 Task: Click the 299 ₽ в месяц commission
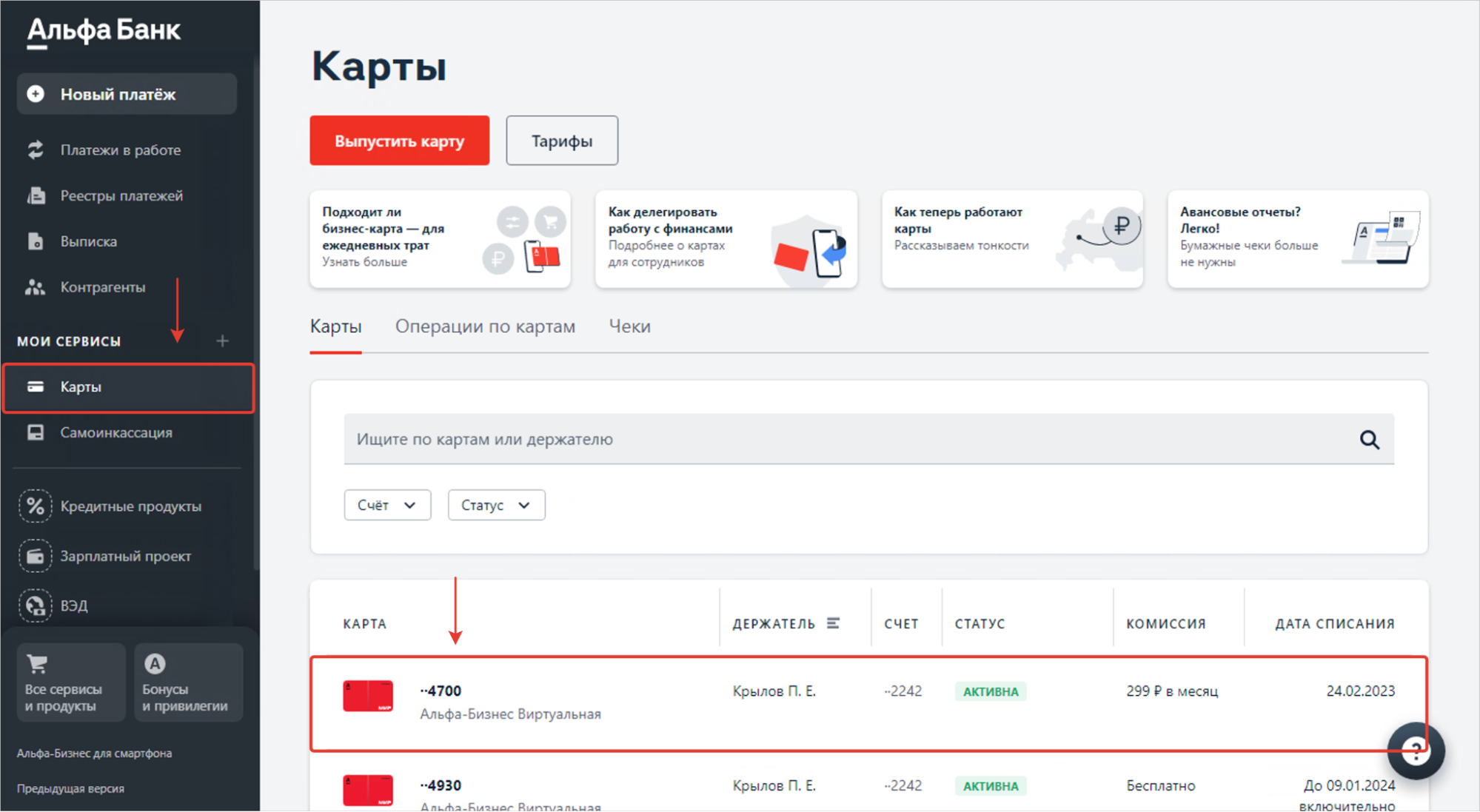coord(1172,691)
